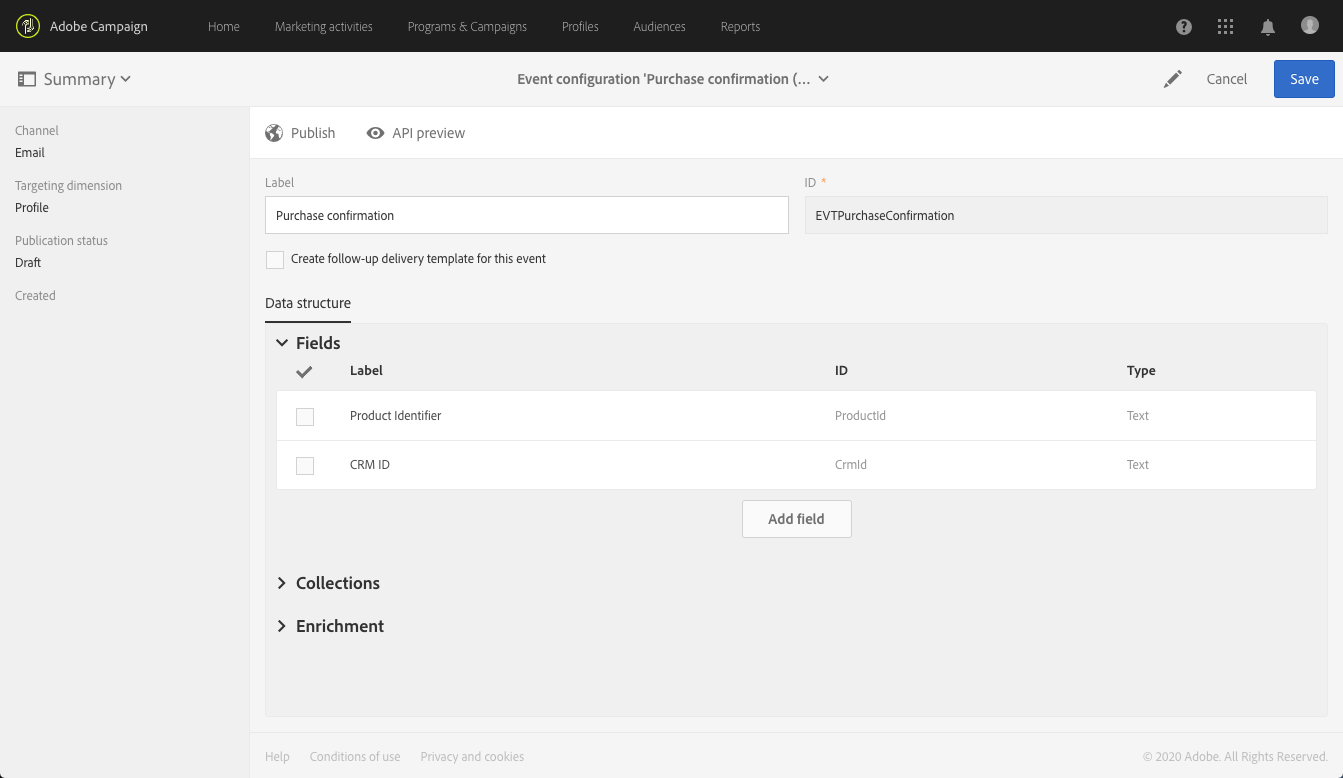1343x778 pixels.
Task: Enable follow-up delivery template checkbox
Action: click(x=275, y=260)
